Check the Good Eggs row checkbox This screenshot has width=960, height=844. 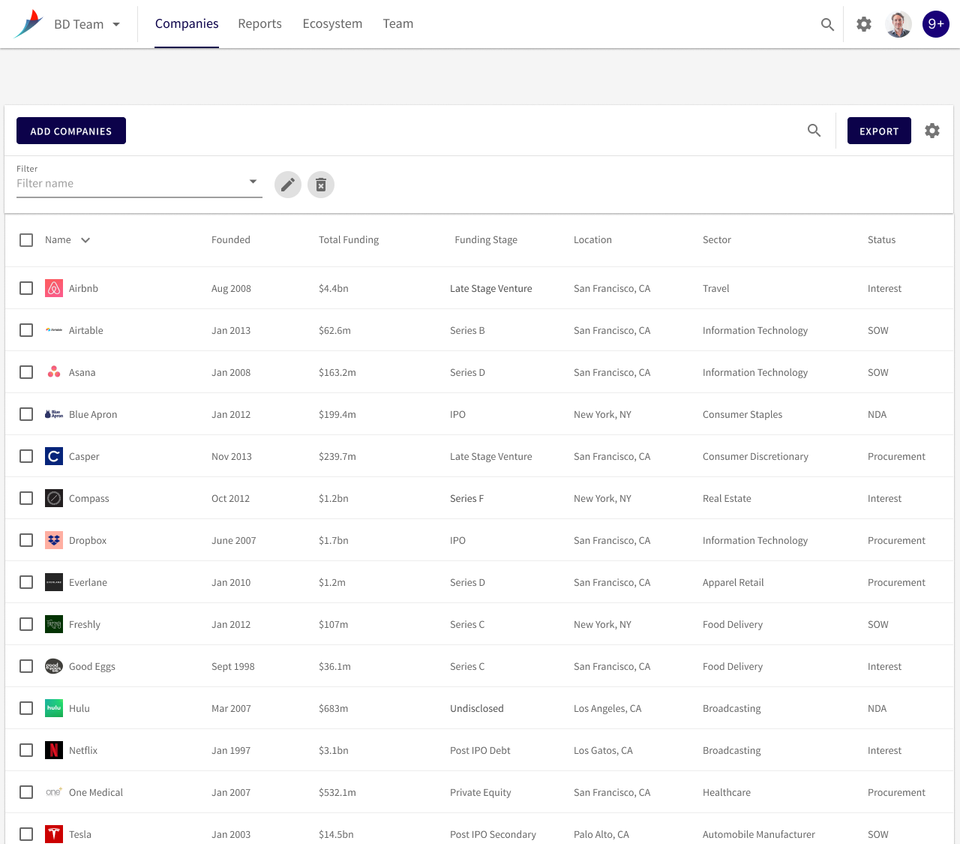coord(26,666)
